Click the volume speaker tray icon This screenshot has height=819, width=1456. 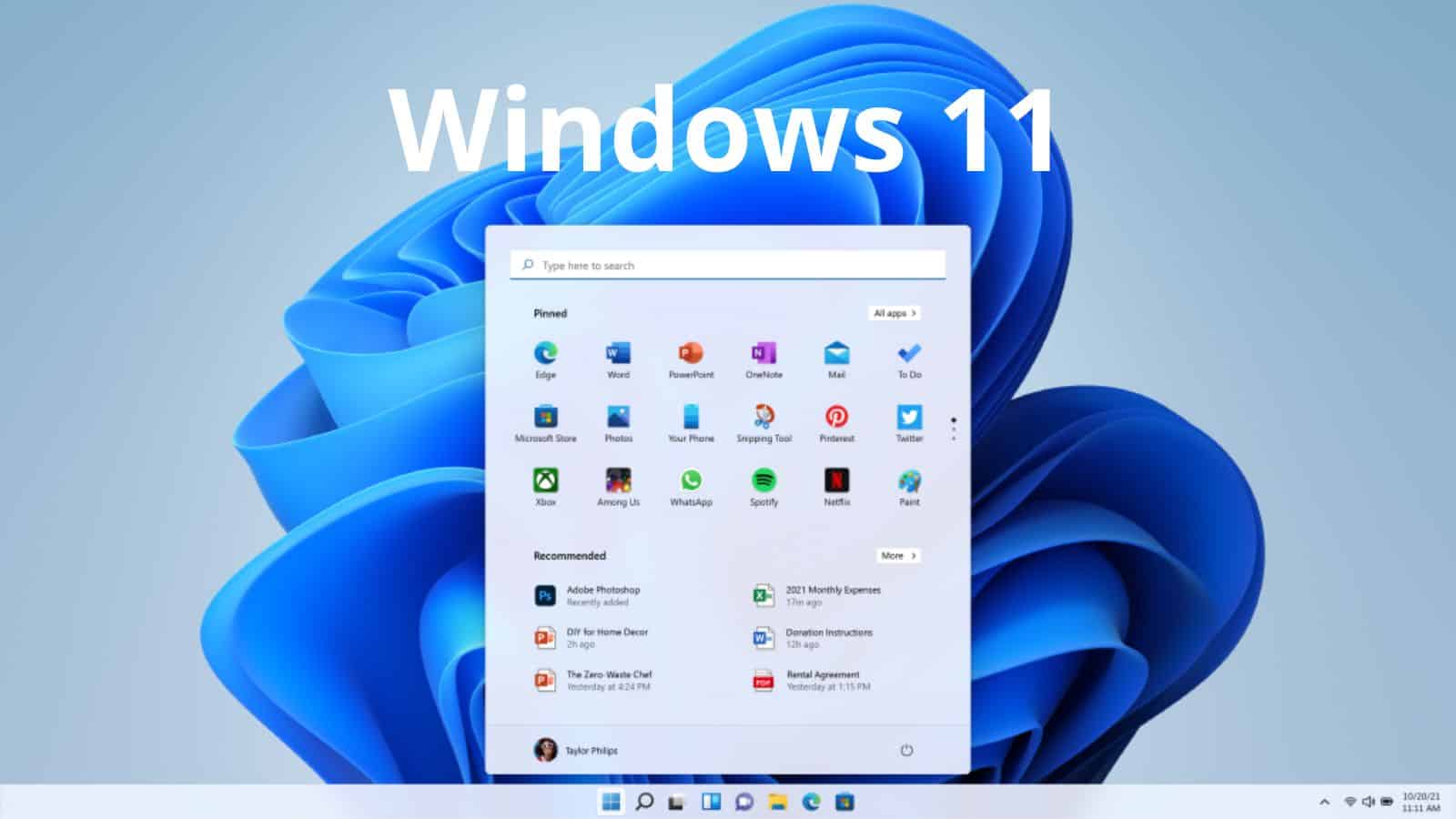[1369, 802]
